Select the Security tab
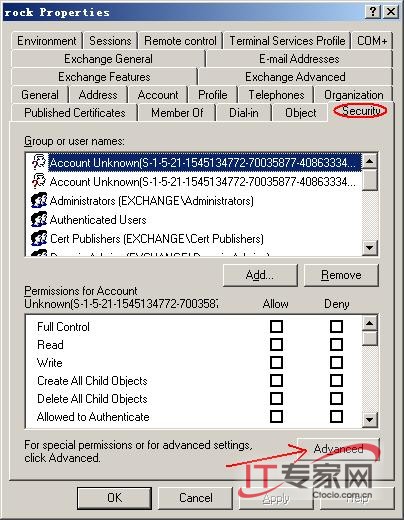Screen dimensions: 404x520 click(x=361, y=111)
